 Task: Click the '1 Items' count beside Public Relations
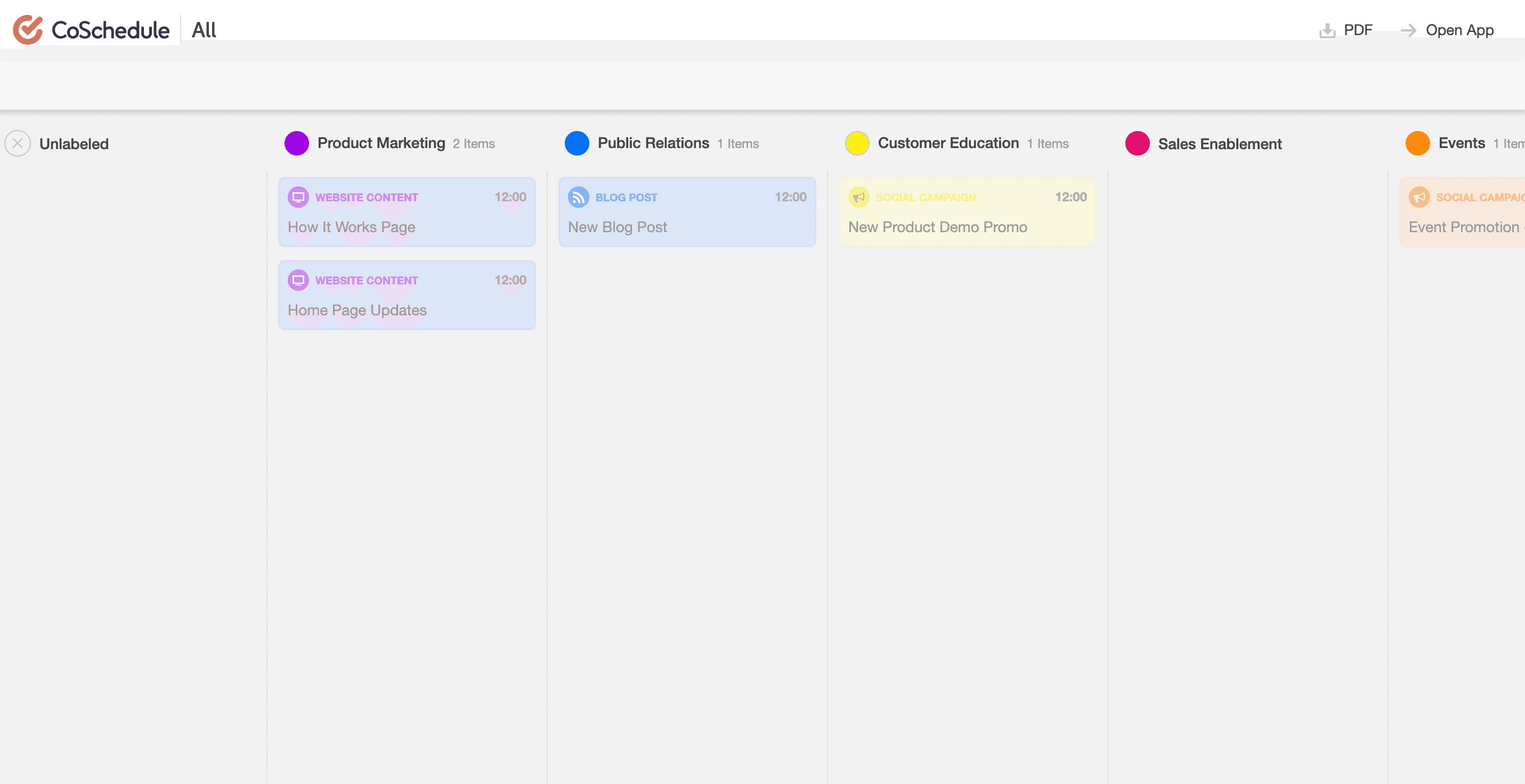coord(737,144)
